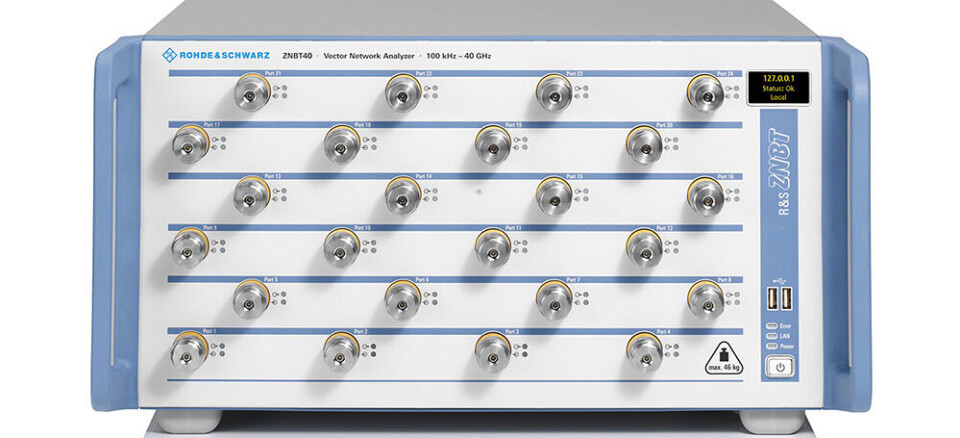
Task: Select the Port 18 connector
Action: point(342,145)
